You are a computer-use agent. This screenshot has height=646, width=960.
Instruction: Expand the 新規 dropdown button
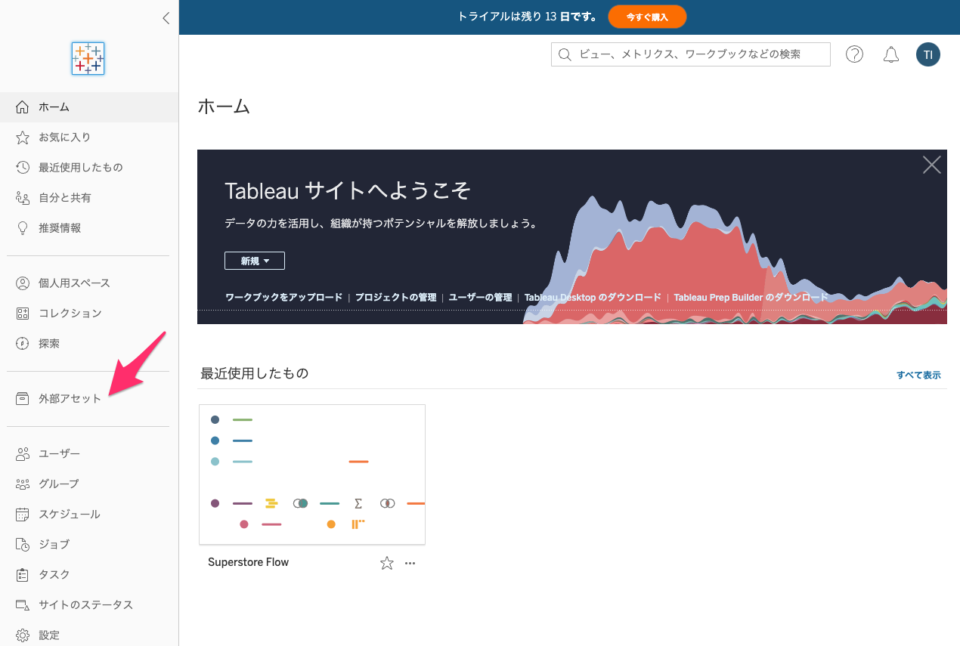[255, 261]
